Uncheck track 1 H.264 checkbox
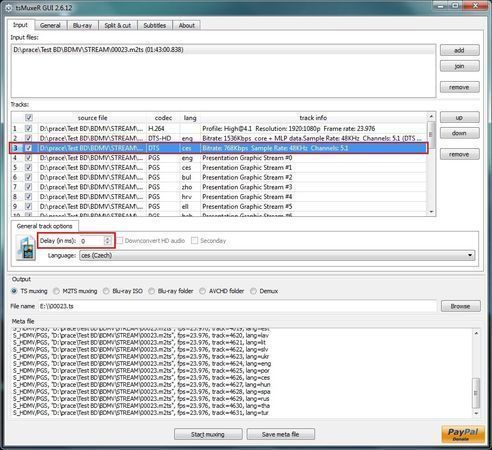492x450 pixels. 29,128
